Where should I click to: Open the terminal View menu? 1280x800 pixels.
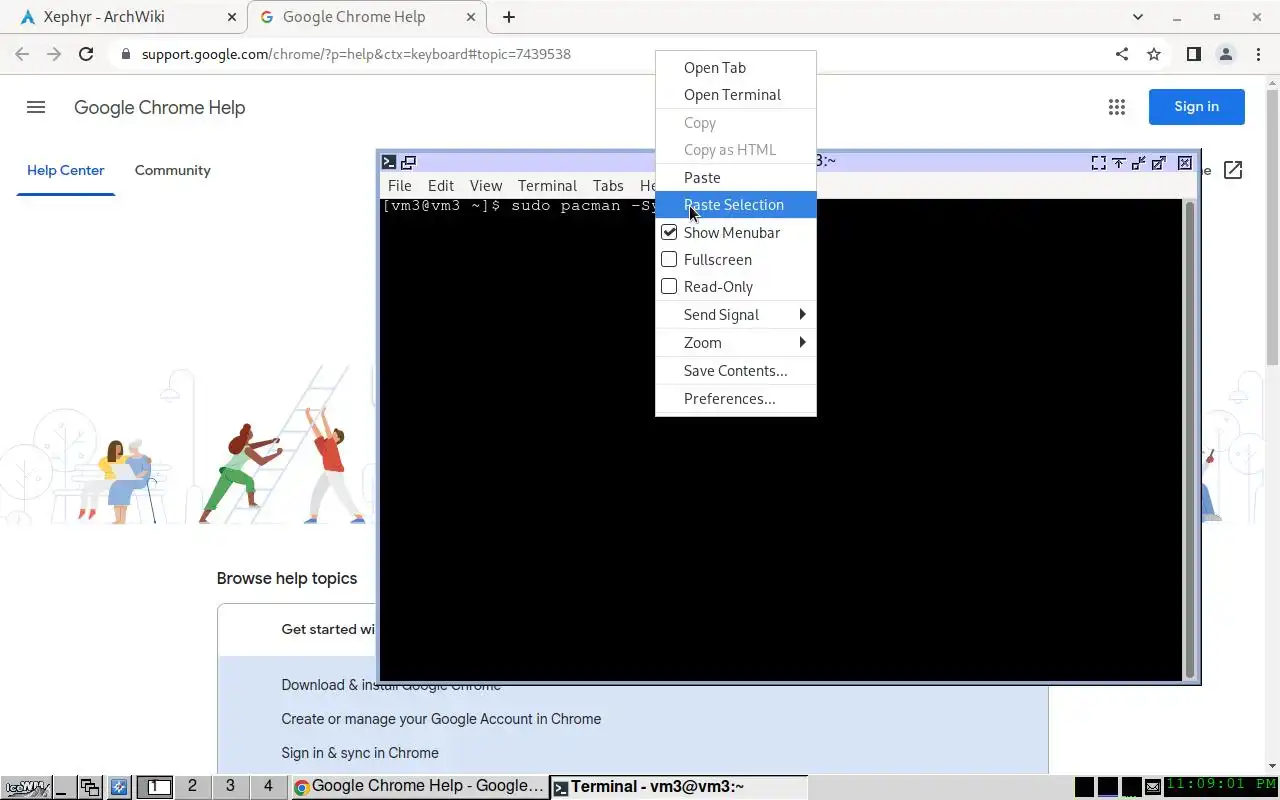coord(485,186)
